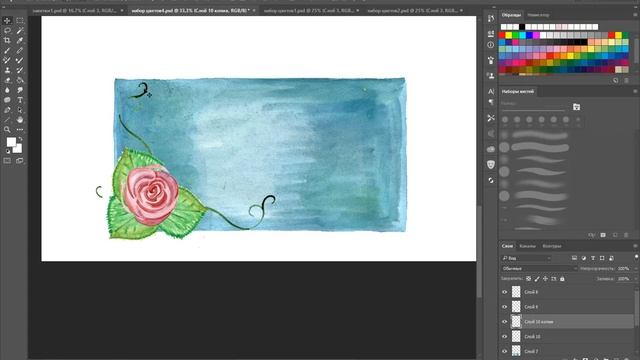640x360 pixels.
Task: Open blend mode dropdown in Layers
Action: [539, 269]
